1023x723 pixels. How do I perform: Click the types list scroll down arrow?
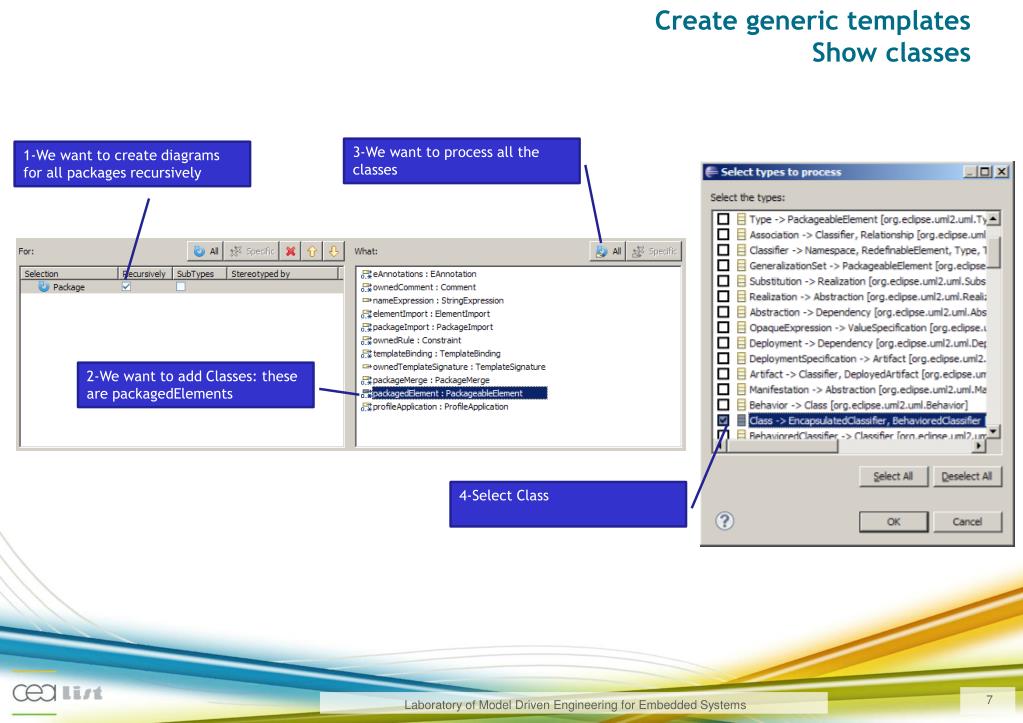coord(994,431)
